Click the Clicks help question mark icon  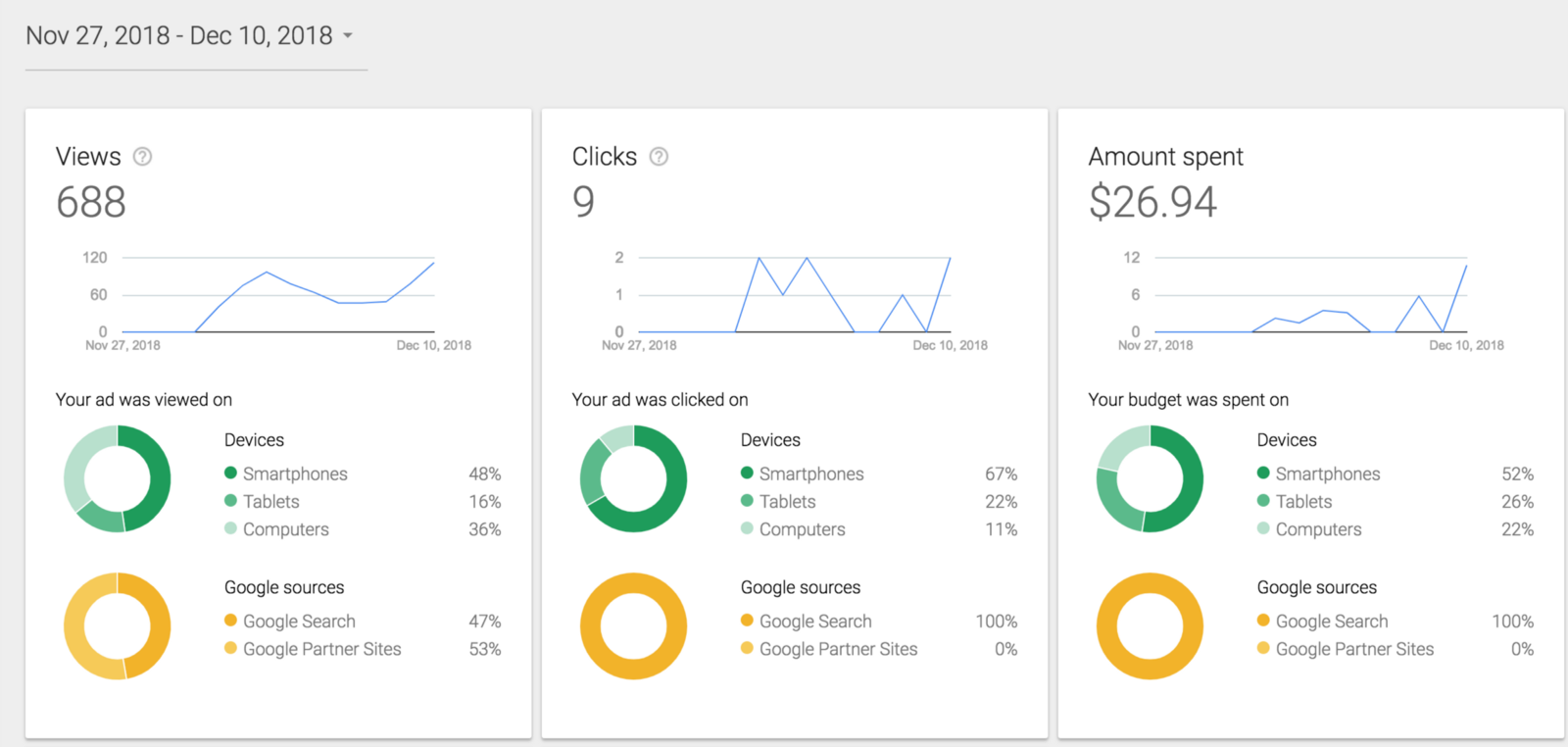pyautogui.click(x=660, y=157)
